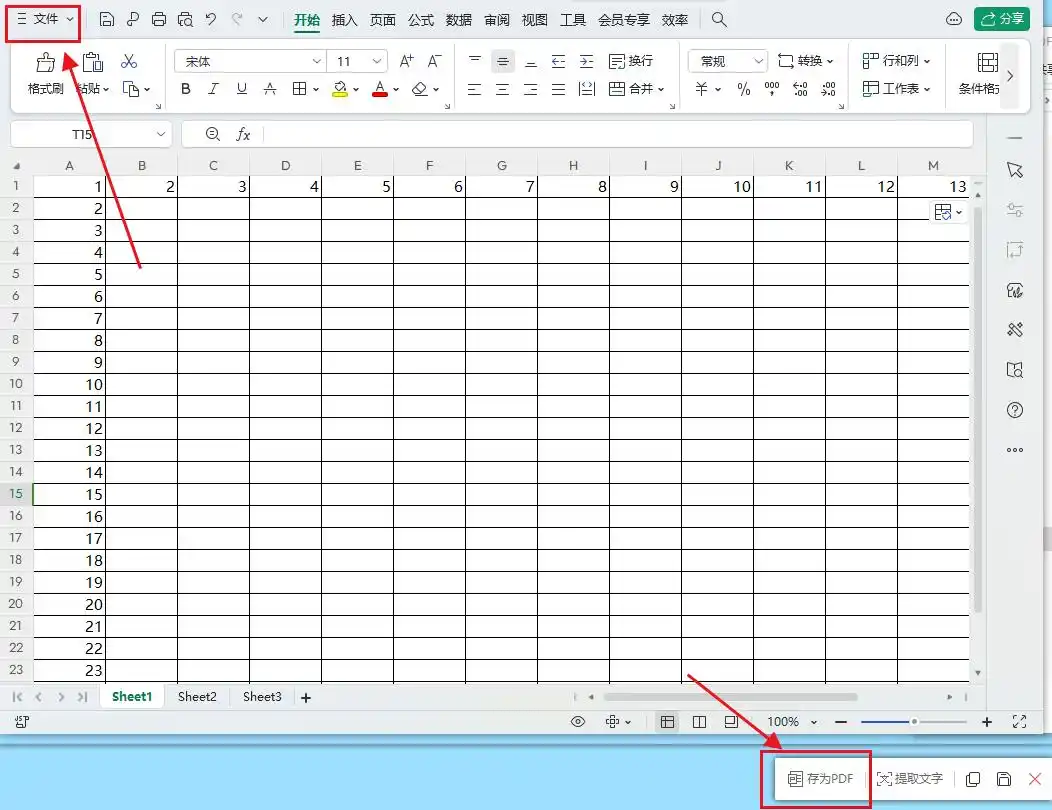The height and width of the screenshot is (810, 1052).
Task: Click the Convert (转换) button
Action: (x=805, y=61)
